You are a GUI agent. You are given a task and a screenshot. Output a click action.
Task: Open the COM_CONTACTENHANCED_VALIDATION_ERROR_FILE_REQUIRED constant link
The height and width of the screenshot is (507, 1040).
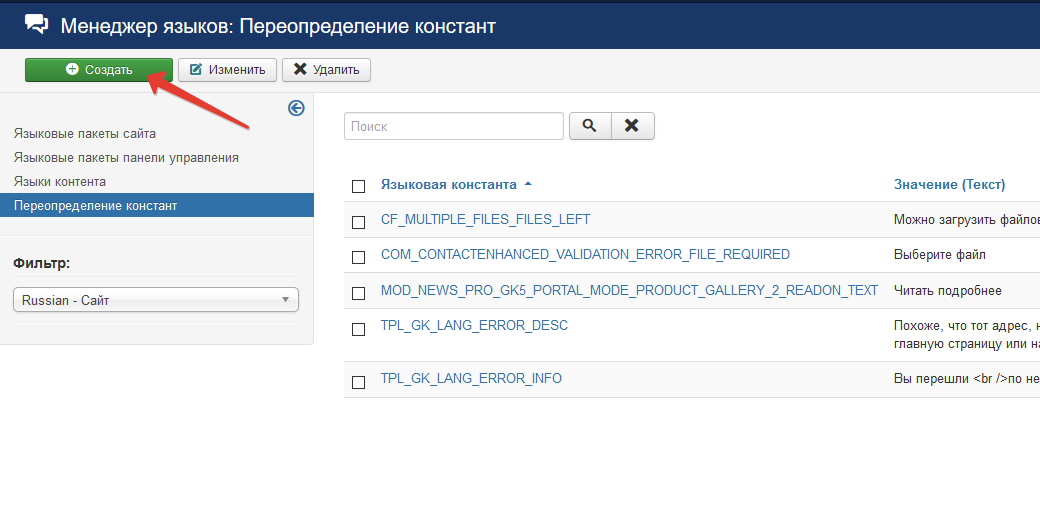coord(585,254)
